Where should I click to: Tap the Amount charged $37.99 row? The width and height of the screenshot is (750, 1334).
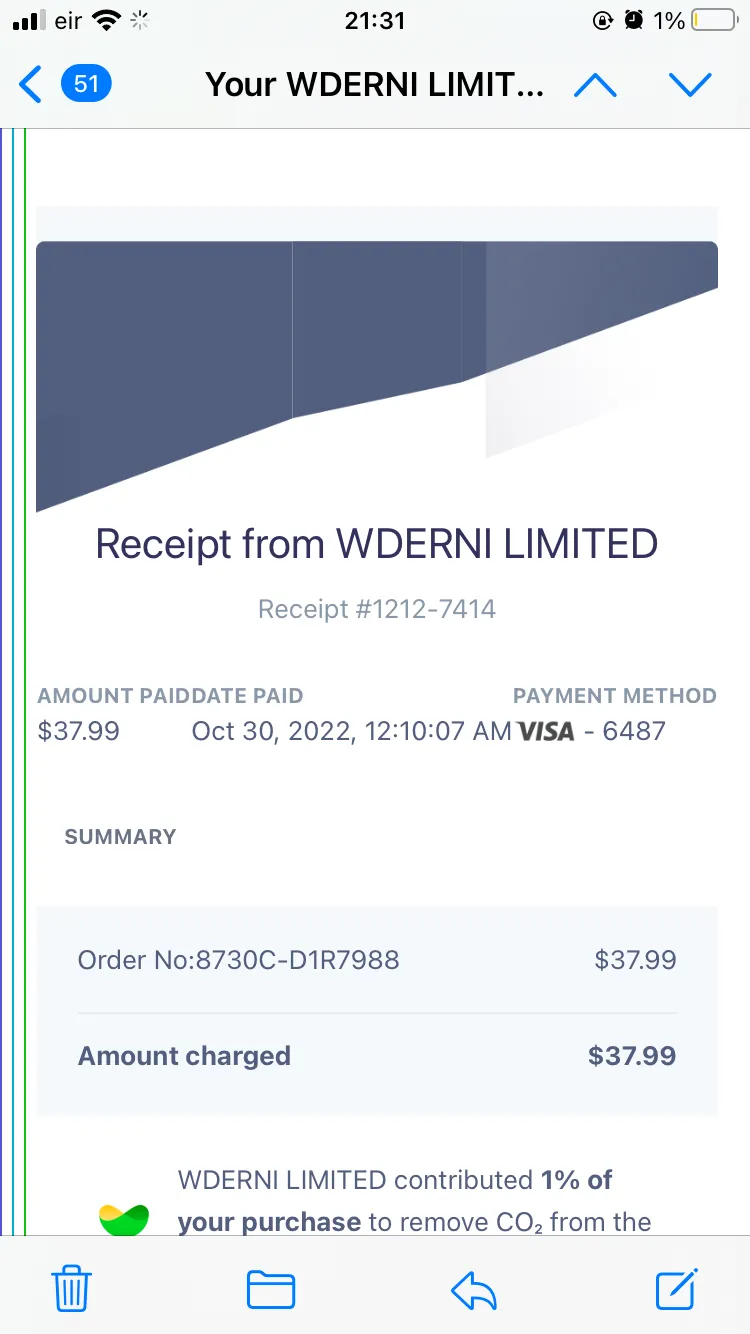click(377, 1056)
